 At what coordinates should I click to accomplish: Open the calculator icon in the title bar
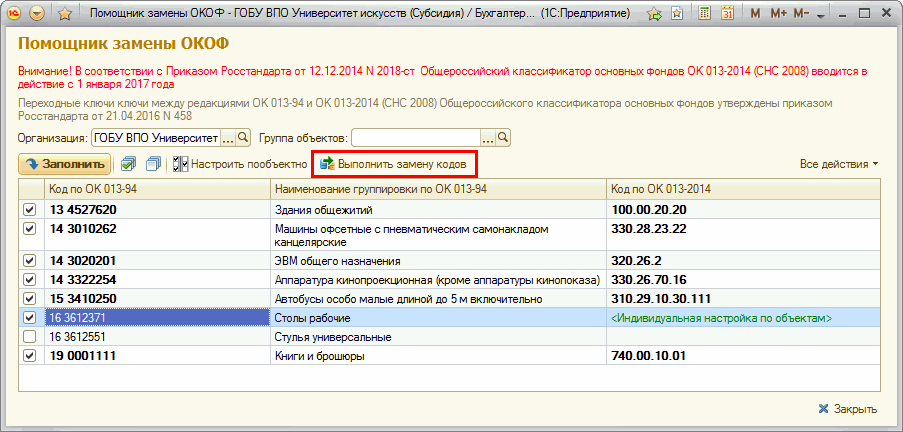pos(705,14)
